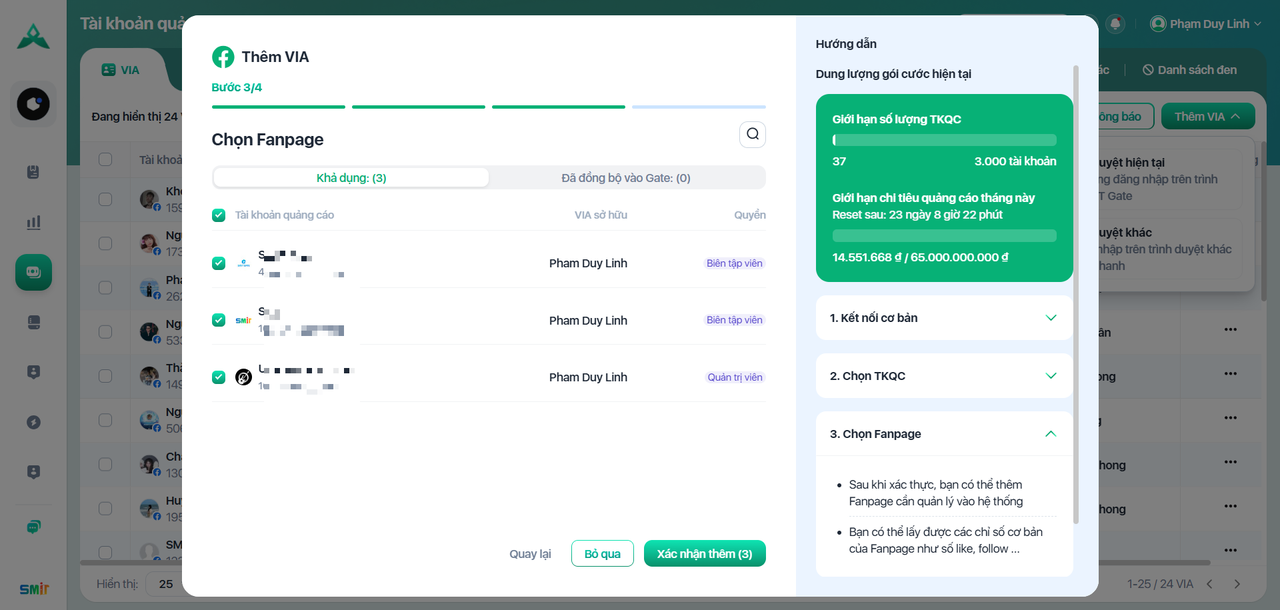Select the Khả dụng (3) tab
The width and height of the screenshot is (1280, 610).
coord(351,178)
